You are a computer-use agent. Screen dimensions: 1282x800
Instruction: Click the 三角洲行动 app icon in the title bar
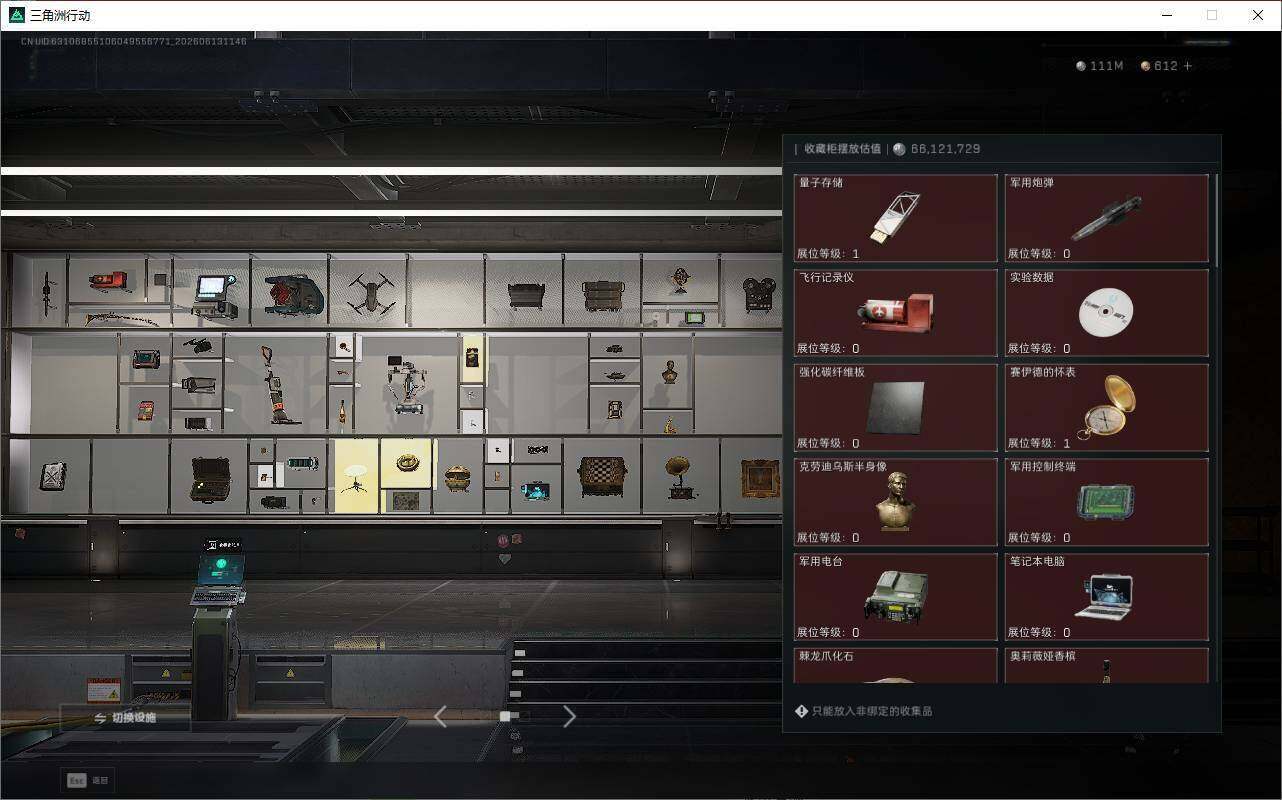pos(17,15)
